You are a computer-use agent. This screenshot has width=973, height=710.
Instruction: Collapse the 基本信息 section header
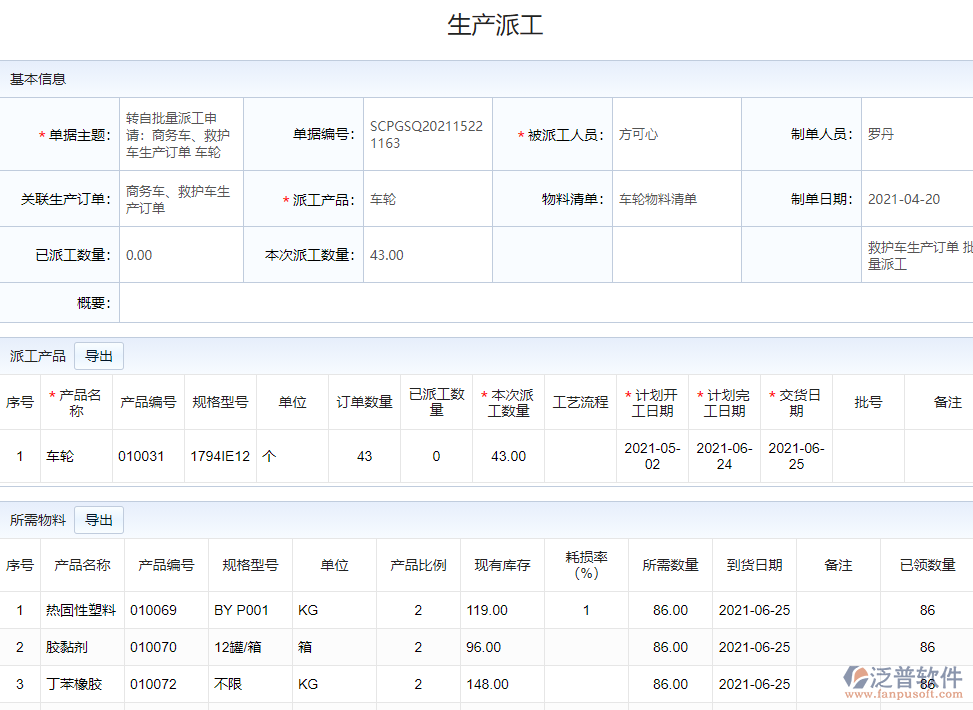tap(38, 79)
